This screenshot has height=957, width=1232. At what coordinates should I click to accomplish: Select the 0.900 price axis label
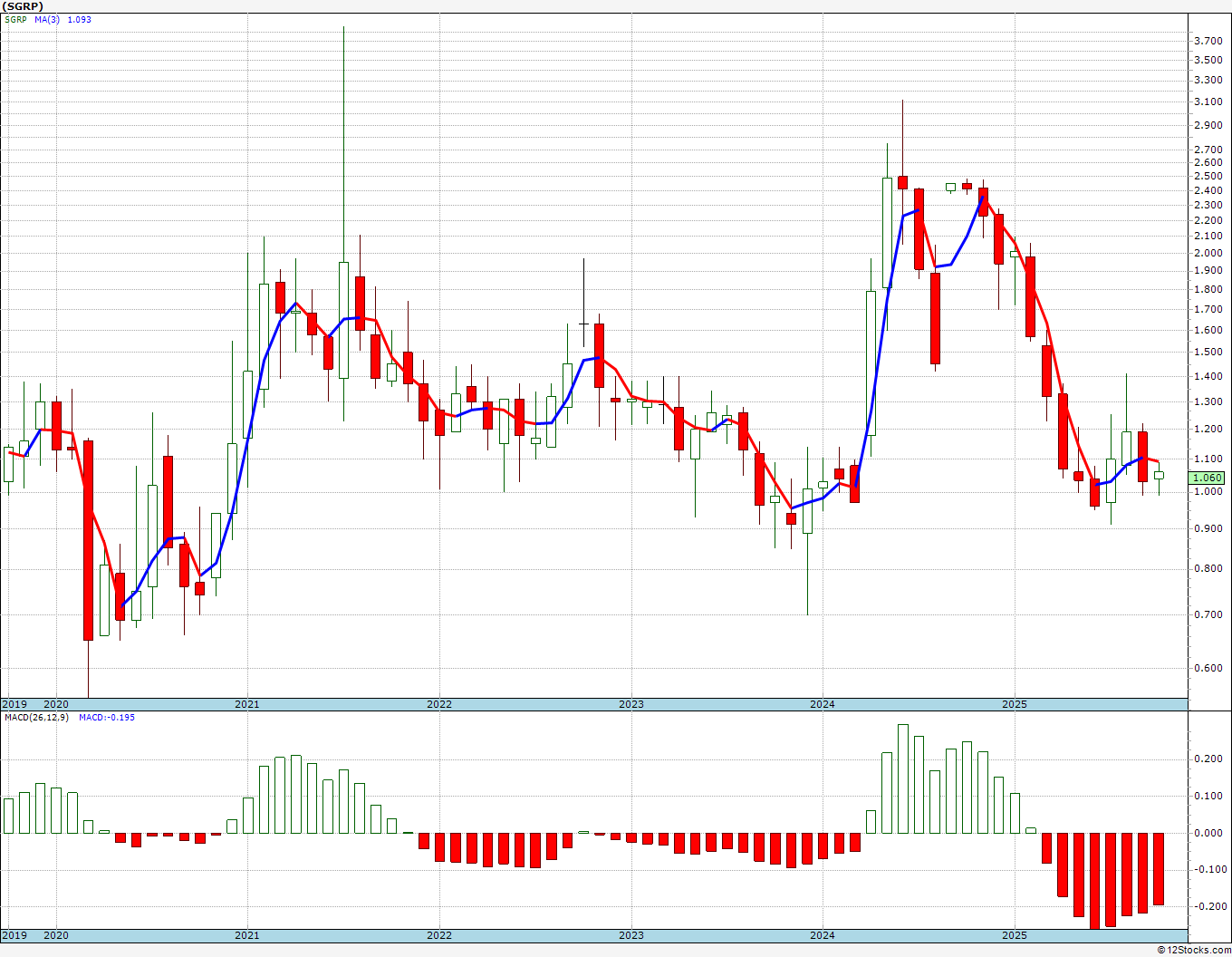click(1208, 528)
